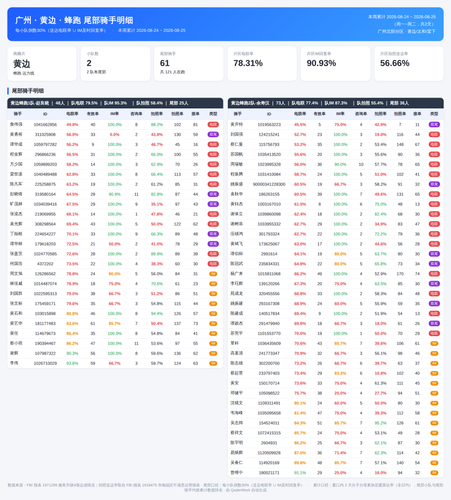Click the red type badge in row 225258875
Image resolution: width=451 pixels, height=500 pixels.
click(213, 184)
